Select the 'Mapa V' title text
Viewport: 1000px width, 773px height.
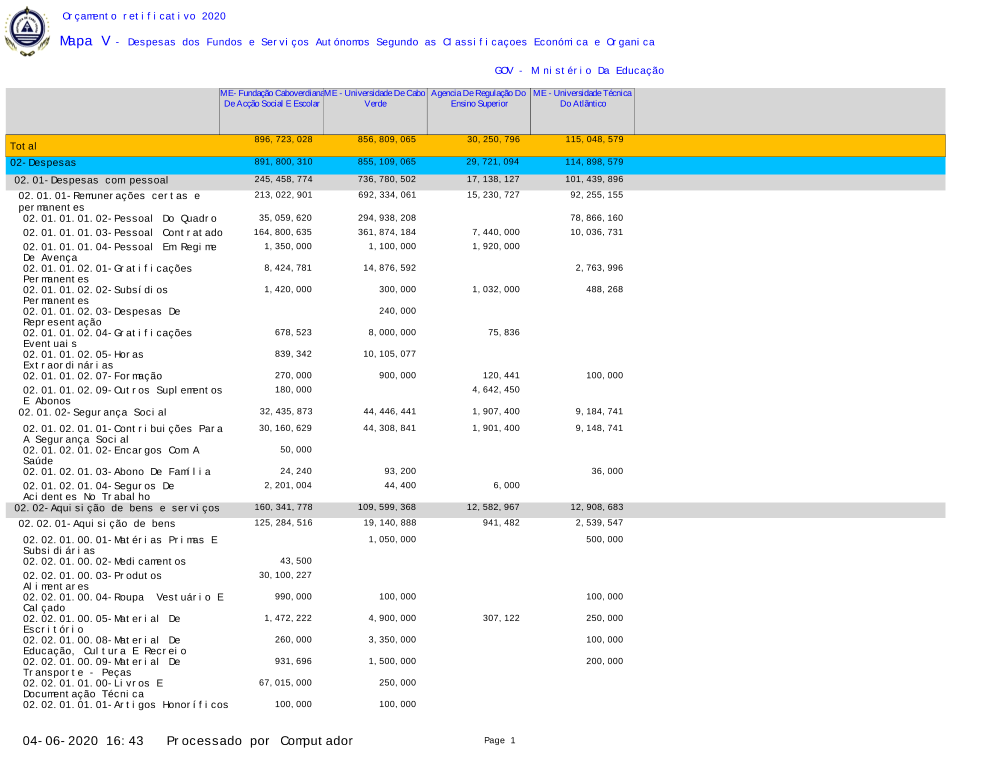pos(84,41)
